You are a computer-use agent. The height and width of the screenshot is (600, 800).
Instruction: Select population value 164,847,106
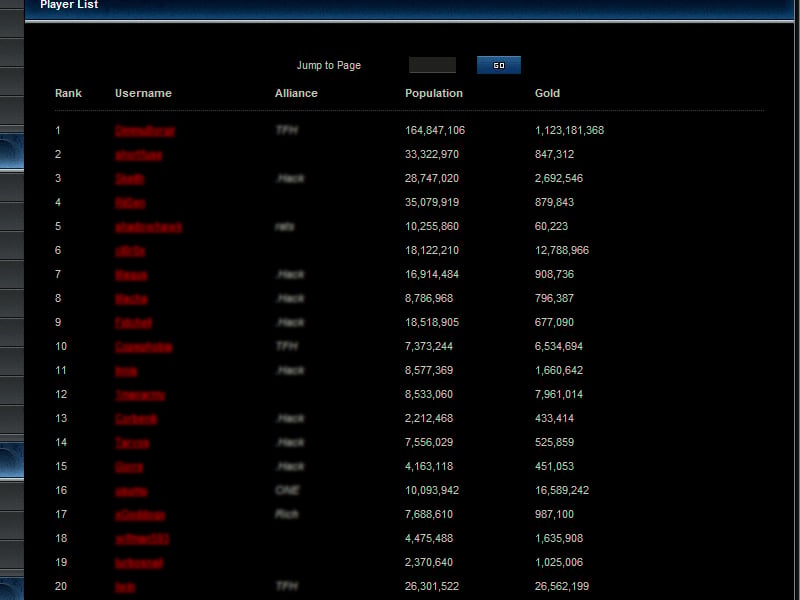[x=435, y=130]
